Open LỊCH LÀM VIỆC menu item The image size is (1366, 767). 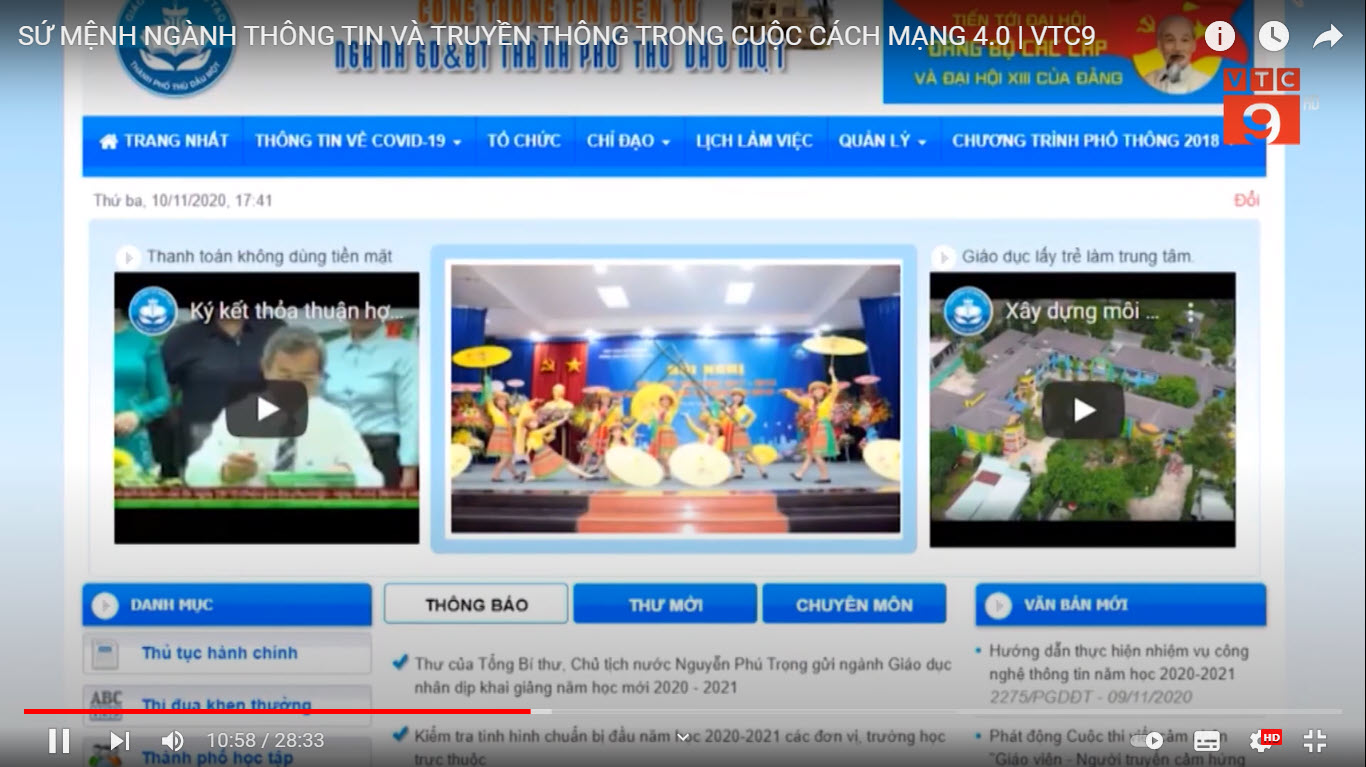(754, 141)
